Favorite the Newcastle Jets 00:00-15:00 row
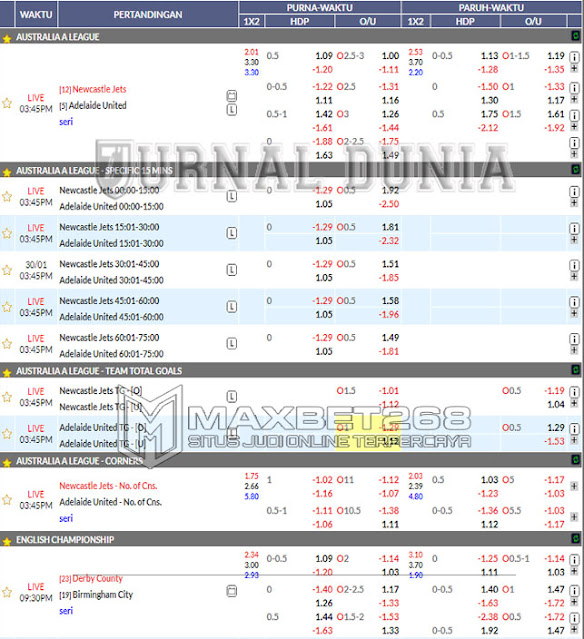The image size is (584, 639). pyautogui.click(x=7, y=196)
